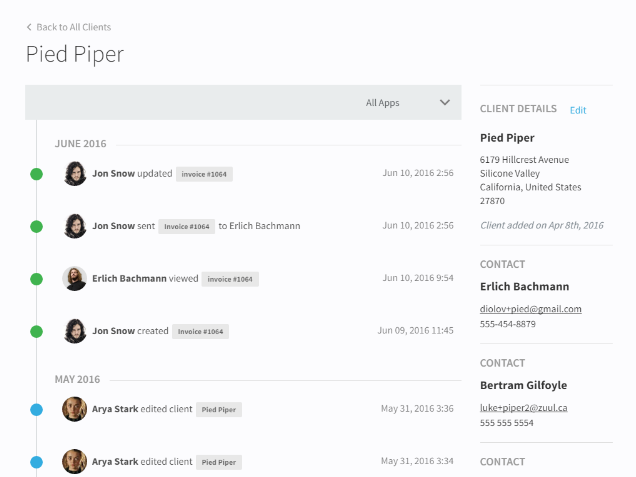
Task: Click the name Erlich Bachmann in viewed row
Action: pos(129,279)
